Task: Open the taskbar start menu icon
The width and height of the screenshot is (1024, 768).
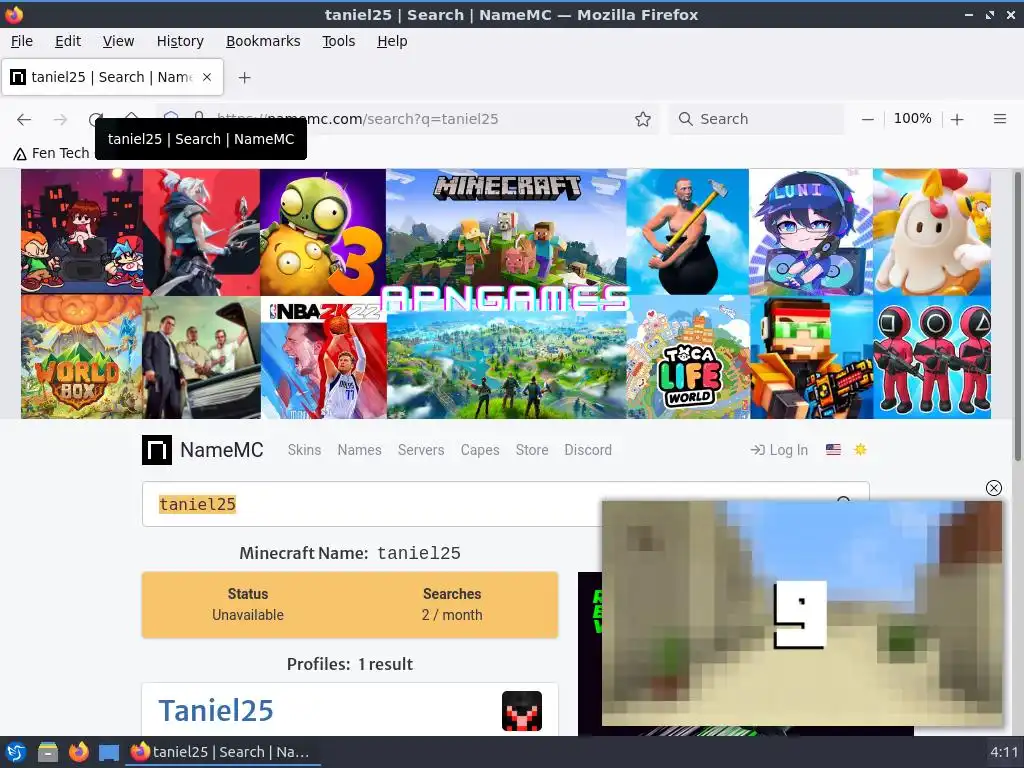Action: click(16, 752)
